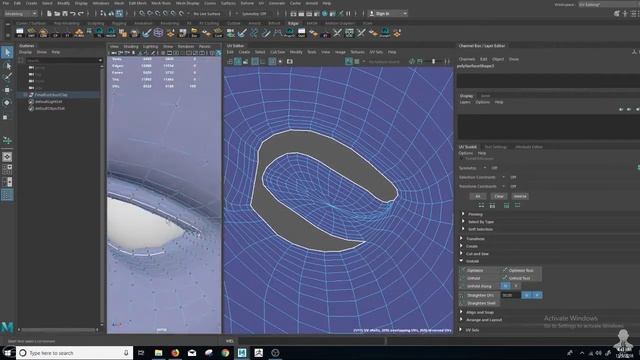Click the V button next to Straighten UVs
The height and width of the screenshot is (360, 640).
(537, 295)
